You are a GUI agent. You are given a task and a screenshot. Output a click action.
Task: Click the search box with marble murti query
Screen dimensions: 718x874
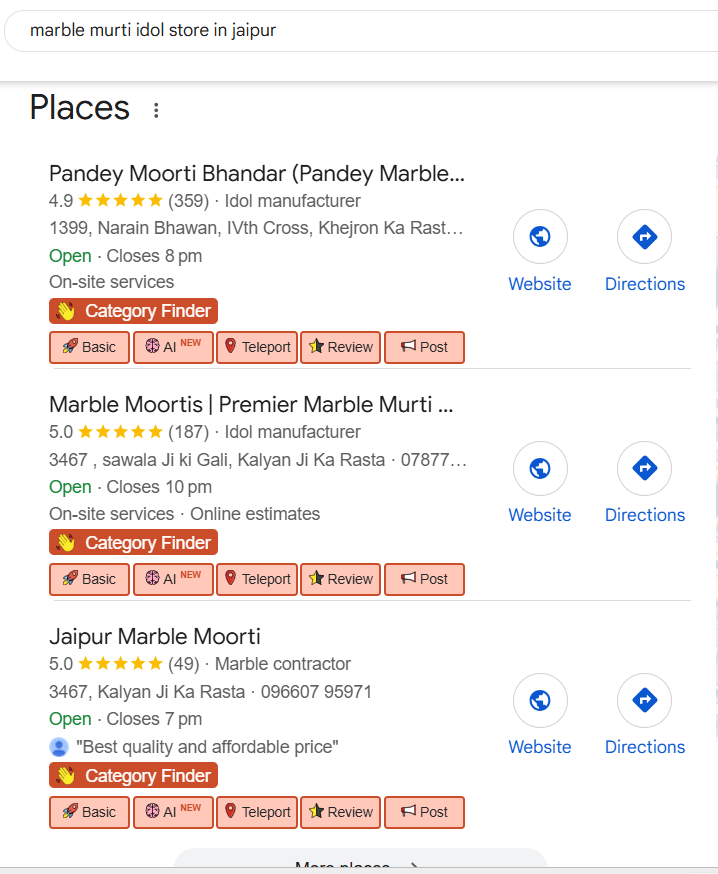coord(360,30)
